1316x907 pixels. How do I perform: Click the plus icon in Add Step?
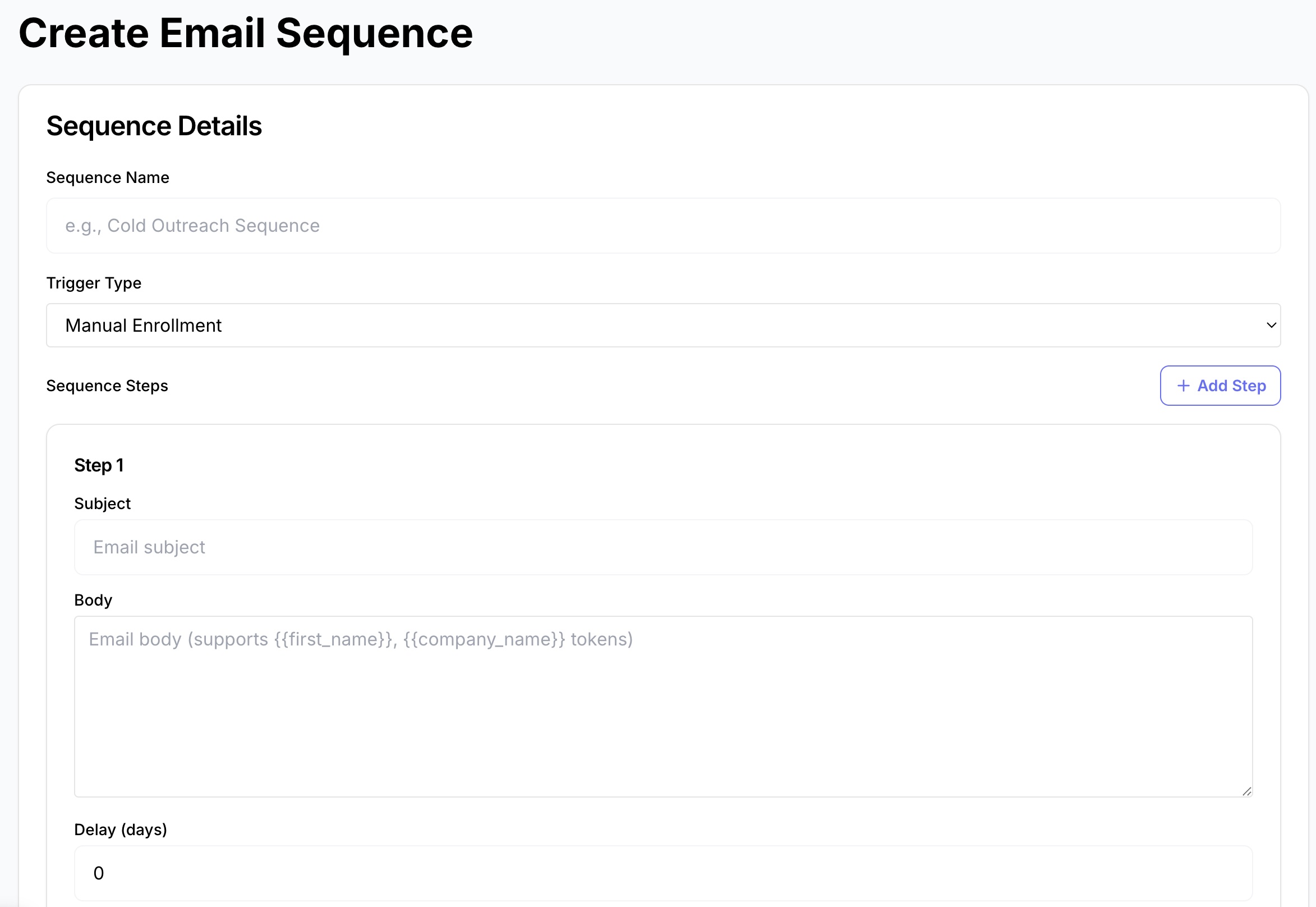(1183, 386)
